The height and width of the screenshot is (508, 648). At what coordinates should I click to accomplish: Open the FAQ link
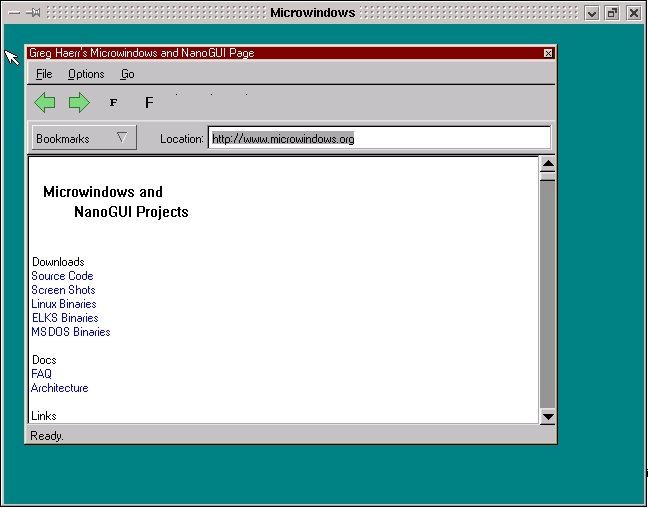[x=41, y=374]
